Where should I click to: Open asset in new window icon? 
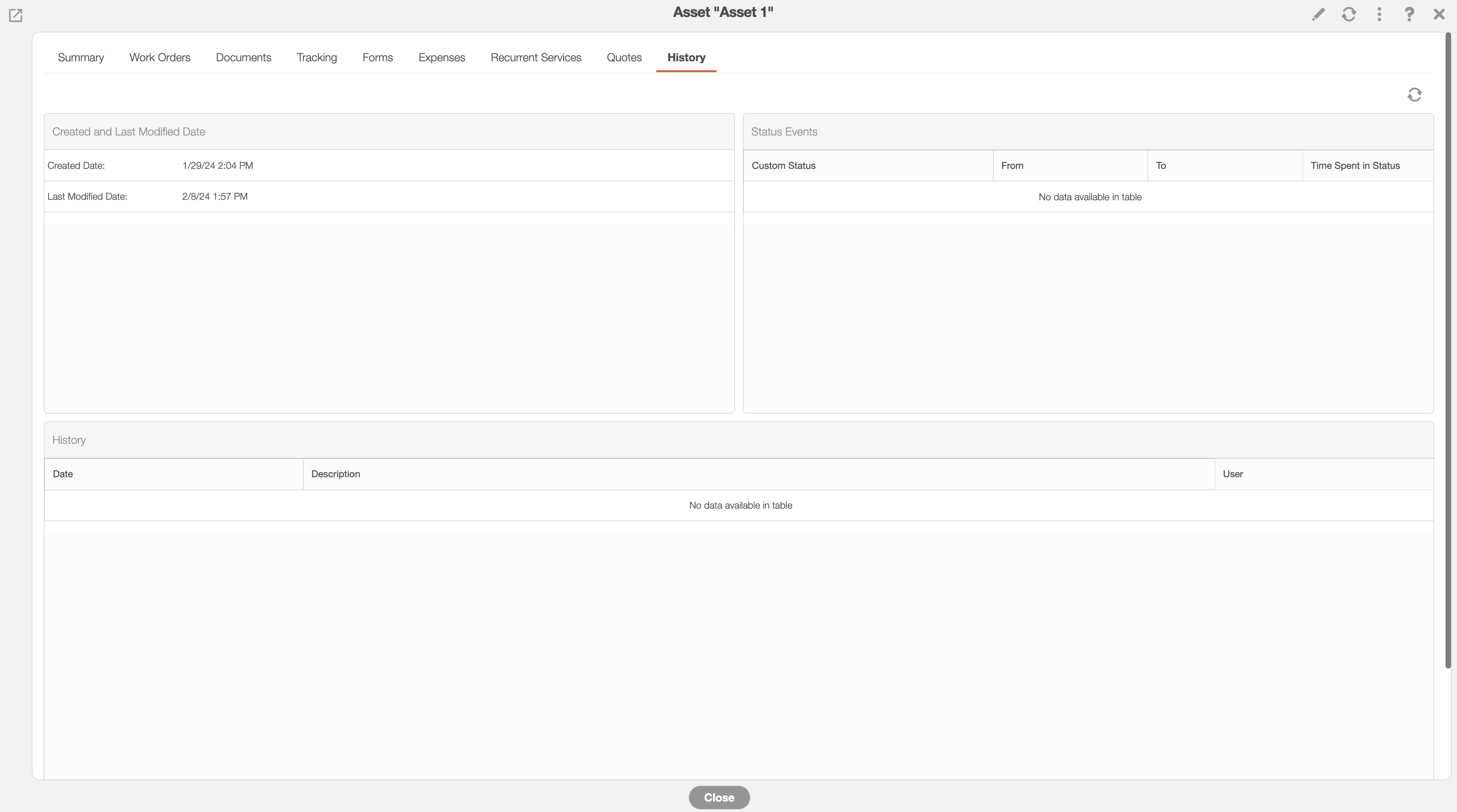[15, 15]
